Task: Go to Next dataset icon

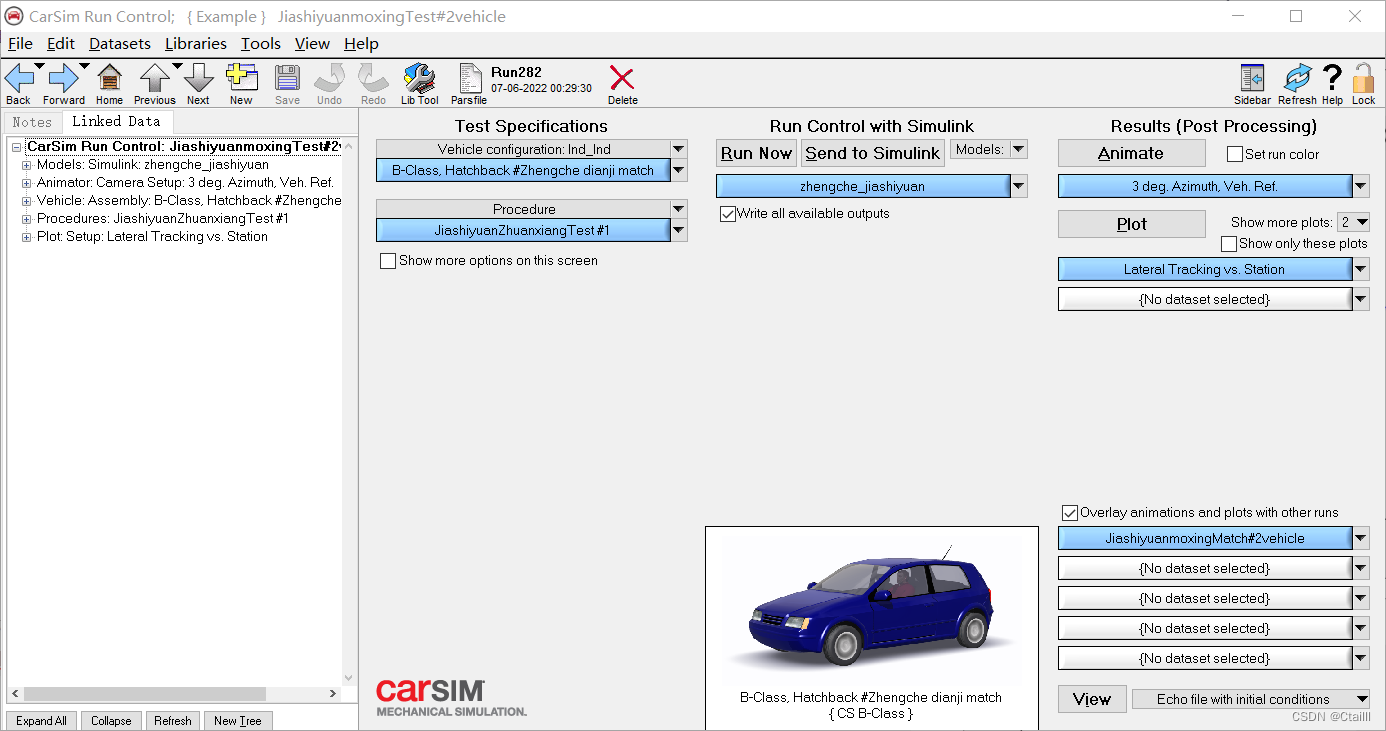Action: coord(198,78)
